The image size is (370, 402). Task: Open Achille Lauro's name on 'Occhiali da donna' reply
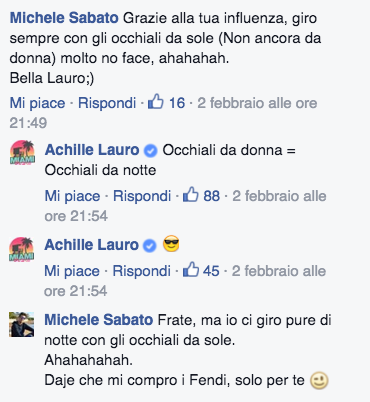[92, 150]
